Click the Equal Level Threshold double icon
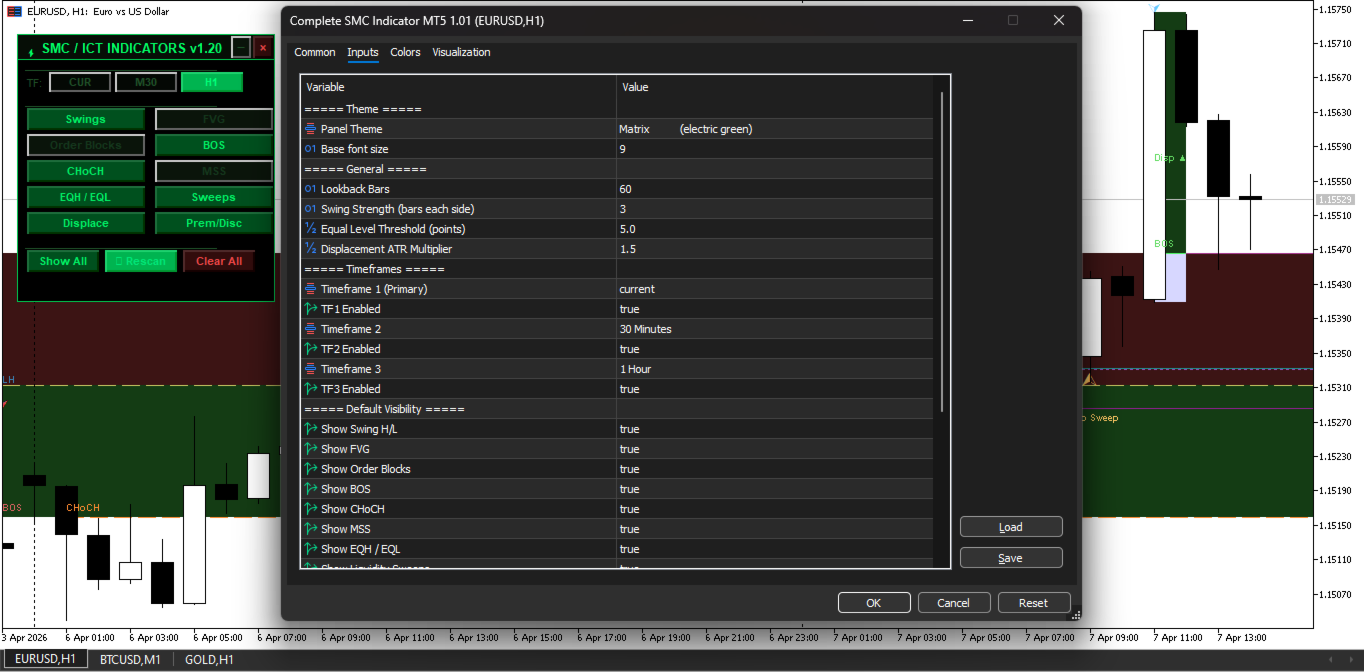The image size is (1364, 672). [310, 229]
